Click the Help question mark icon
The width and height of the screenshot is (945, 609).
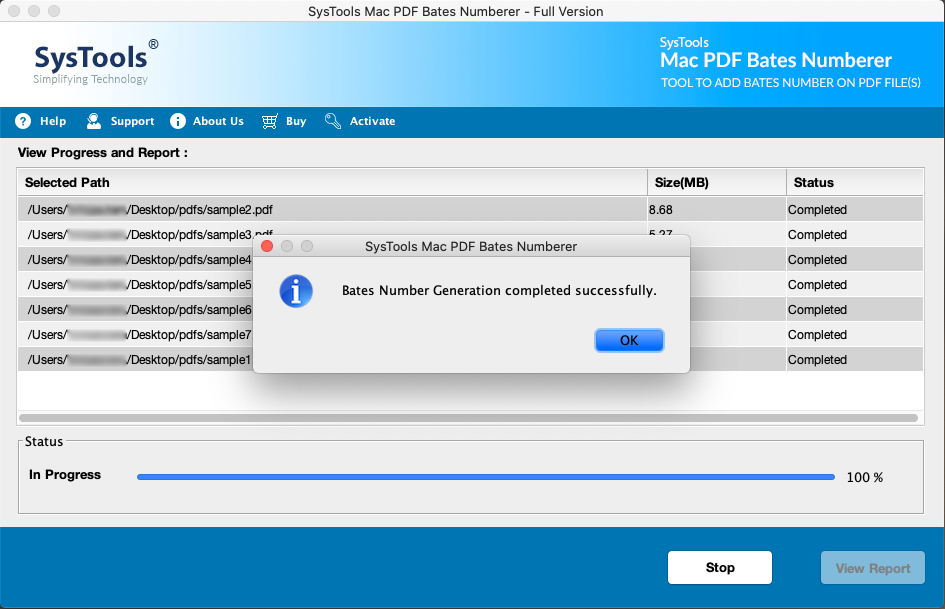pos(23,121)
